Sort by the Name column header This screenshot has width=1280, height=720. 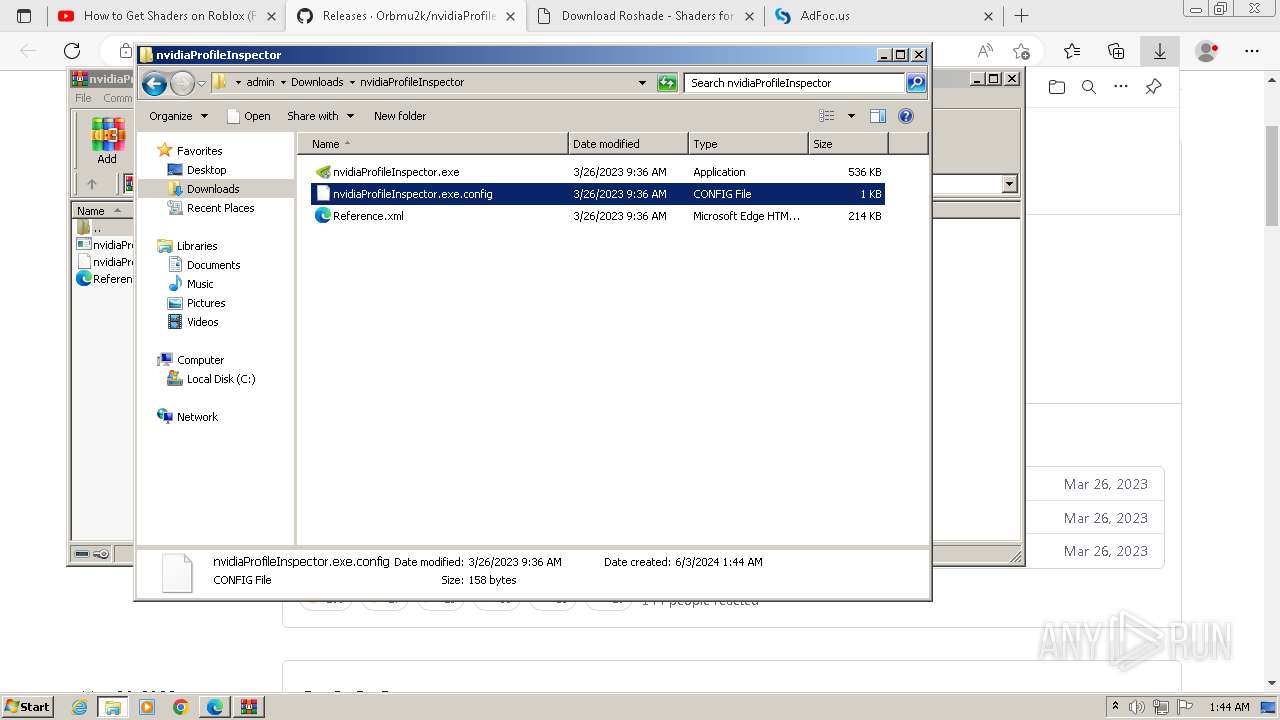click(433, 144)
